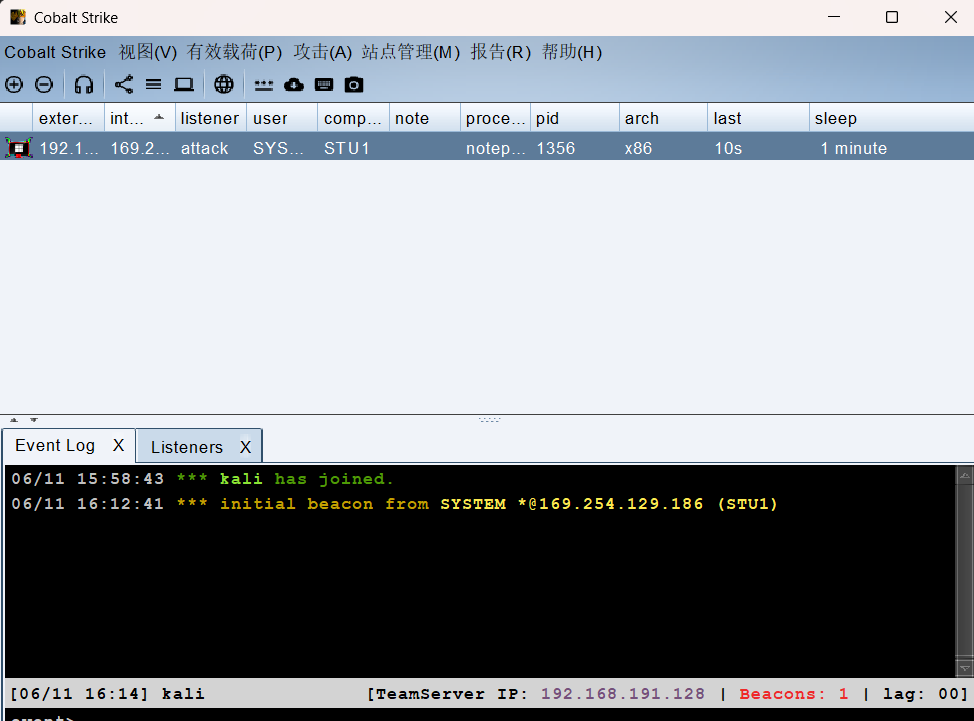Open the 站点管理(M) menu
Image resolution: width=974 pixels, height=721 pixels.
[x=411, y=52]
